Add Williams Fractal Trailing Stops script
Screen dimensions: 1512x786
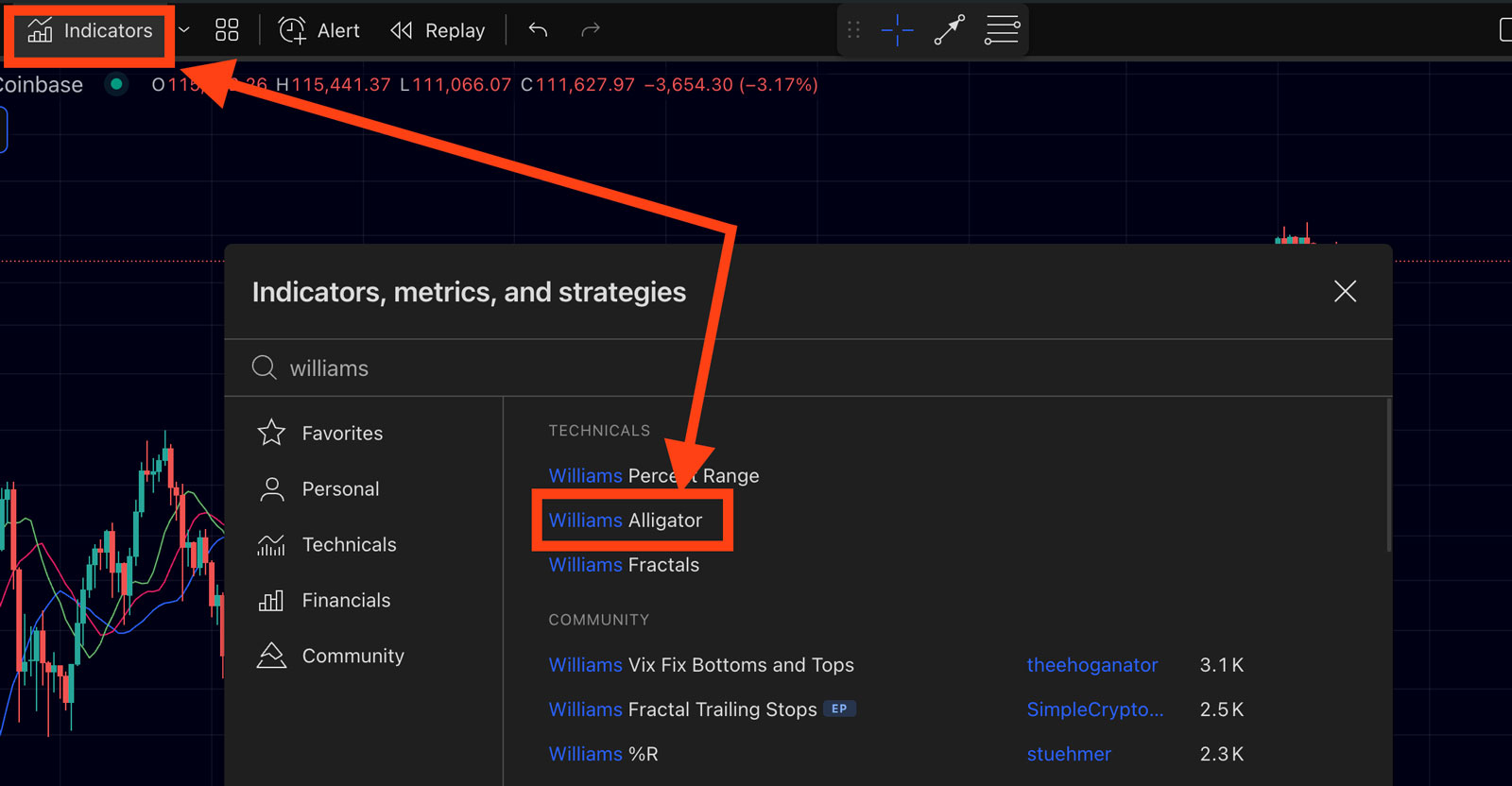point(682,709)
